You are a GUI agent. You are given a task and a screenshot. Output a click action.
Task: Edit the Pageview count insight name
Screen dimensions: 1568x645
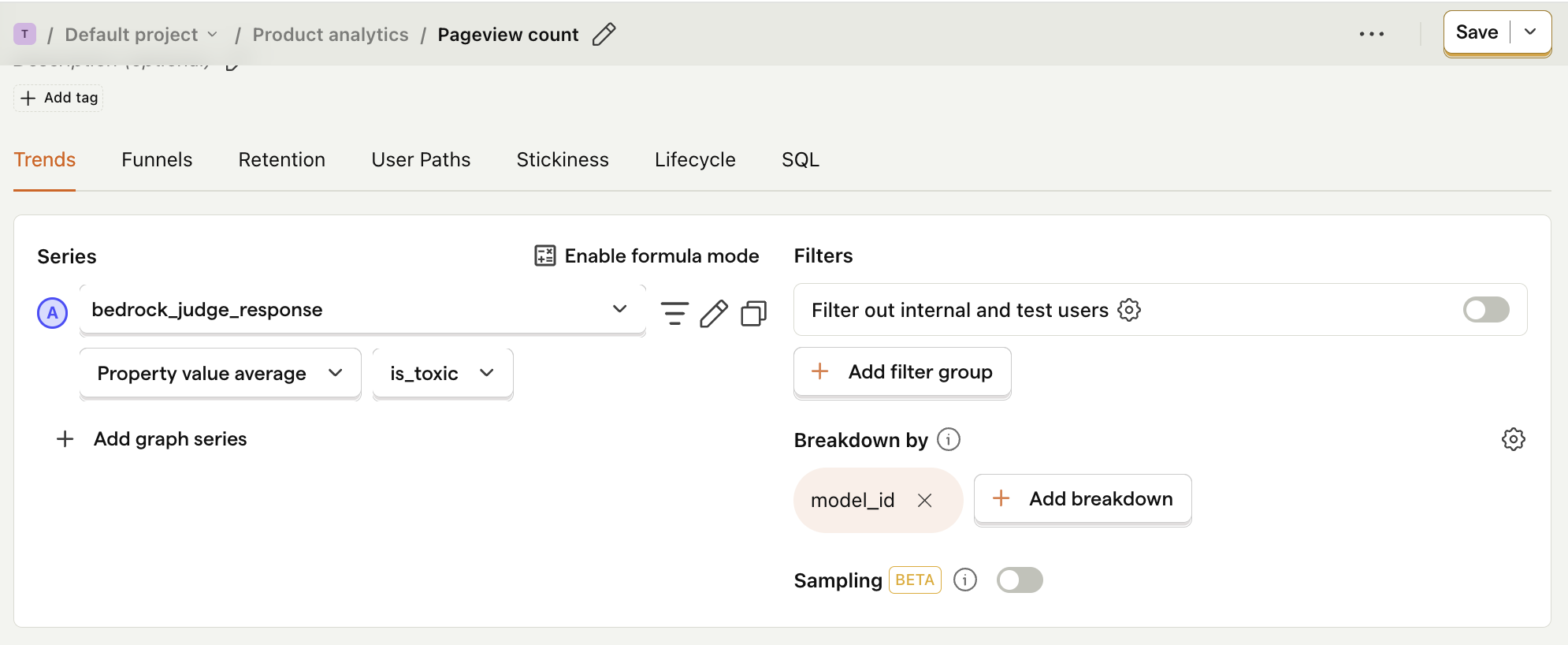[x=604, y=34]
